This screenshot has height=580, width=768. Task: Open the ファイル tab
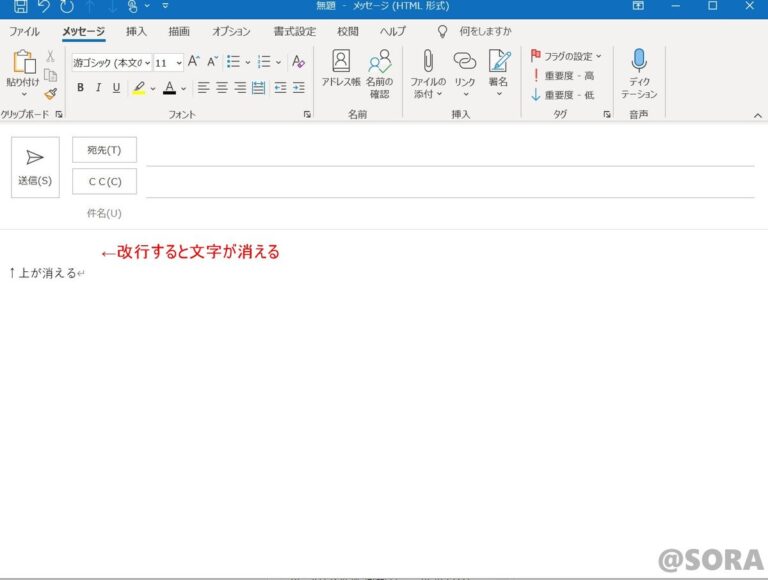tap(24, 31)
